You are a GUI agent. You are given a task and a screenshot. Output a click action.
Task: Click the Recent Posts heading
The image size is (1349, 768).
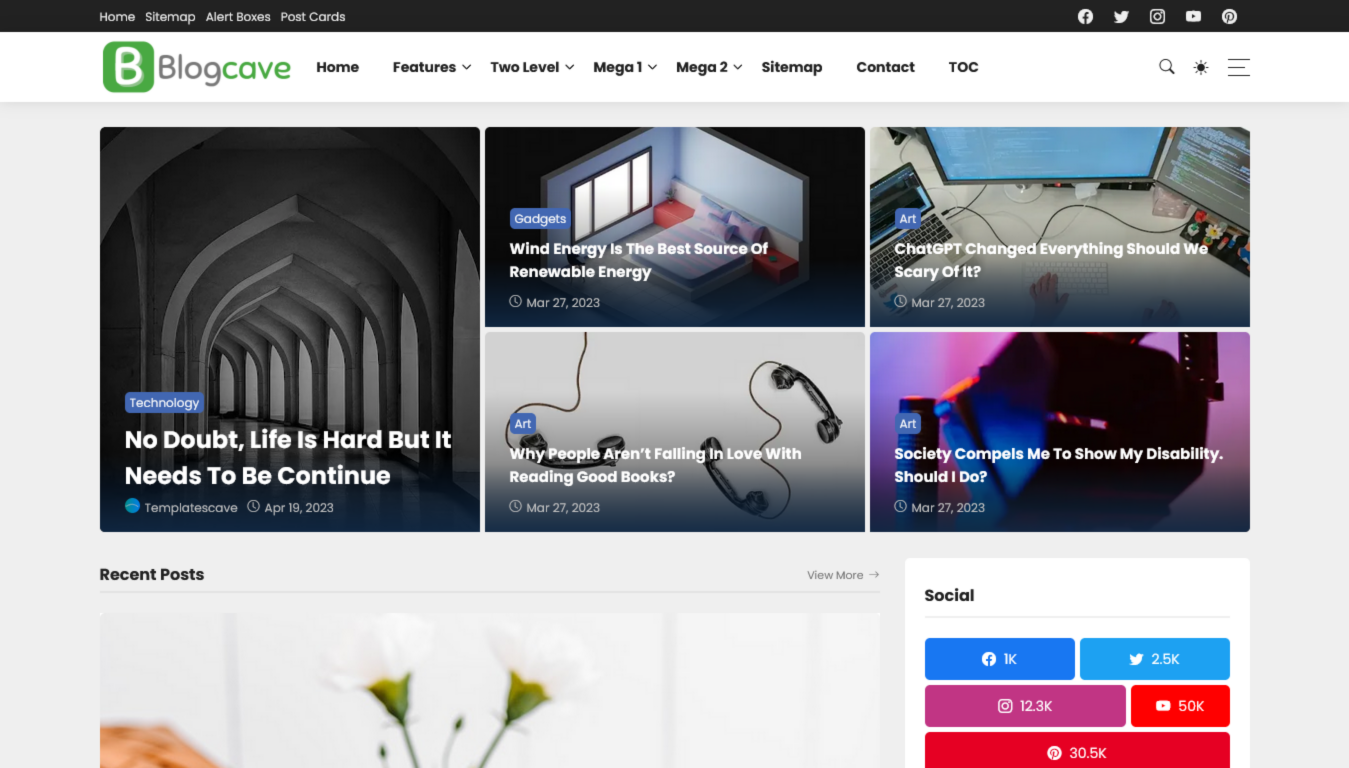pos(152,574)
